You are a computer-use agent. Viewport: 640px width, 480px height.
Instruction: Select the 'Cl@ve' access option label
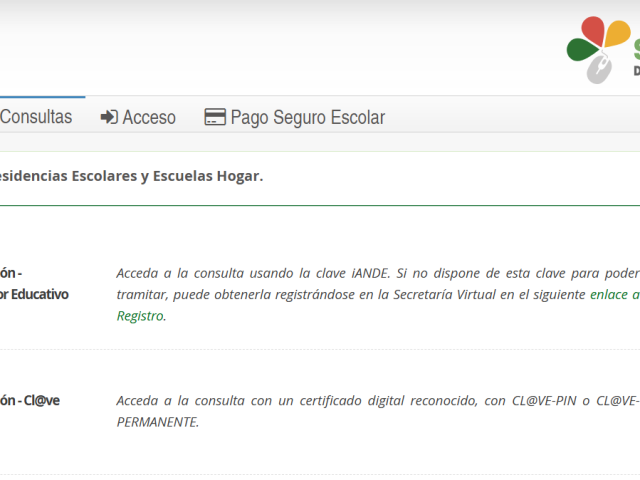[38, 400]
